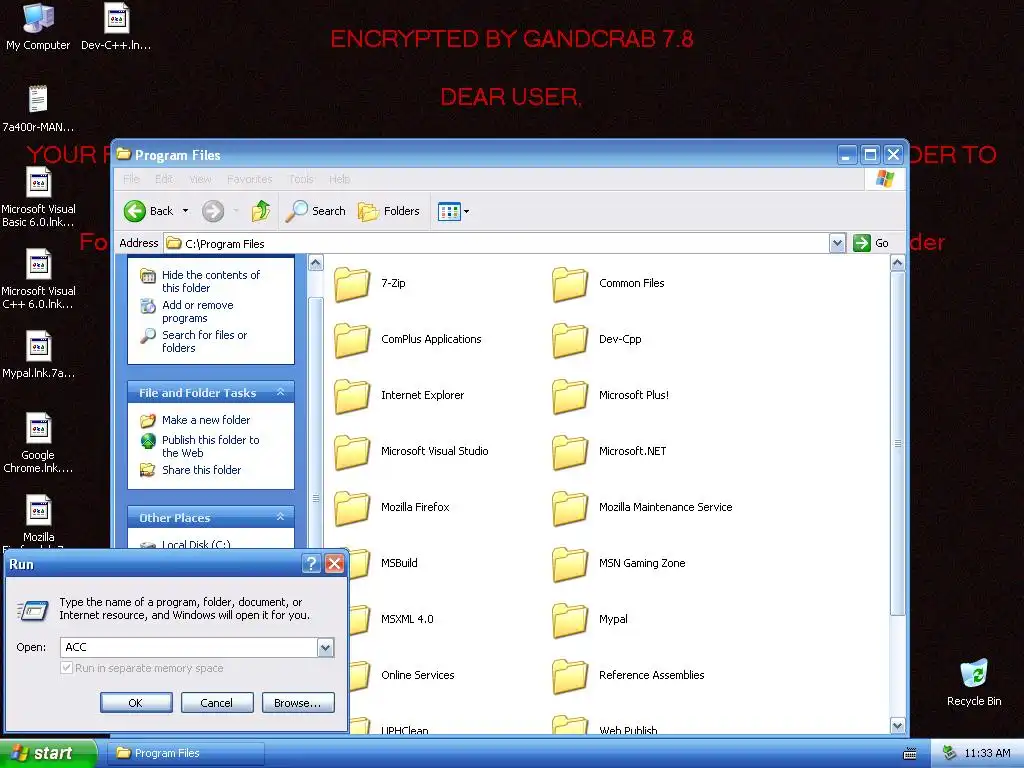Select the Mypal.lnk desktop file

38,355
